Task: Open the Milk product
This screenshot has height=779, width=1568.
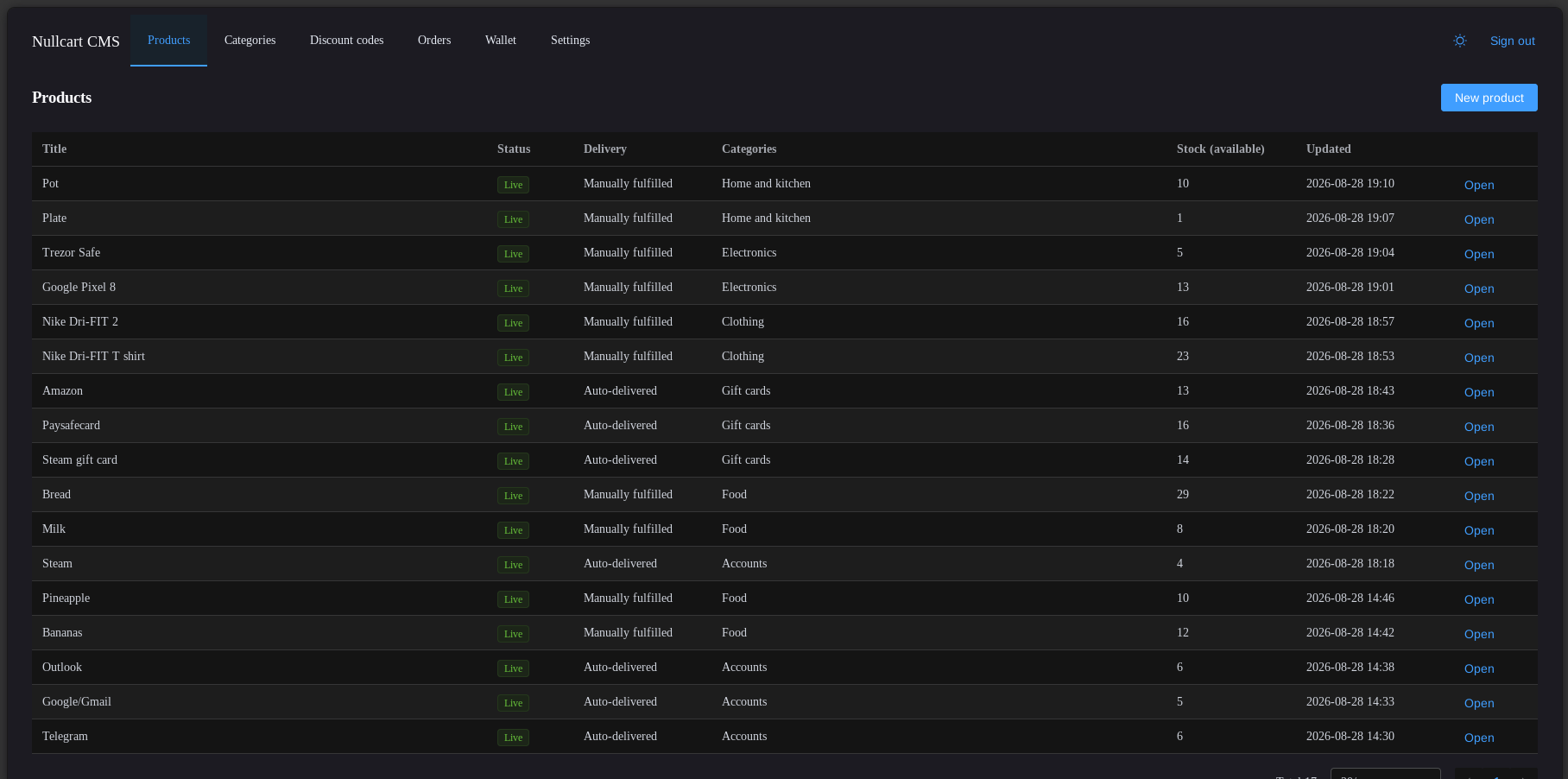Action: [x=1478, y=530]
